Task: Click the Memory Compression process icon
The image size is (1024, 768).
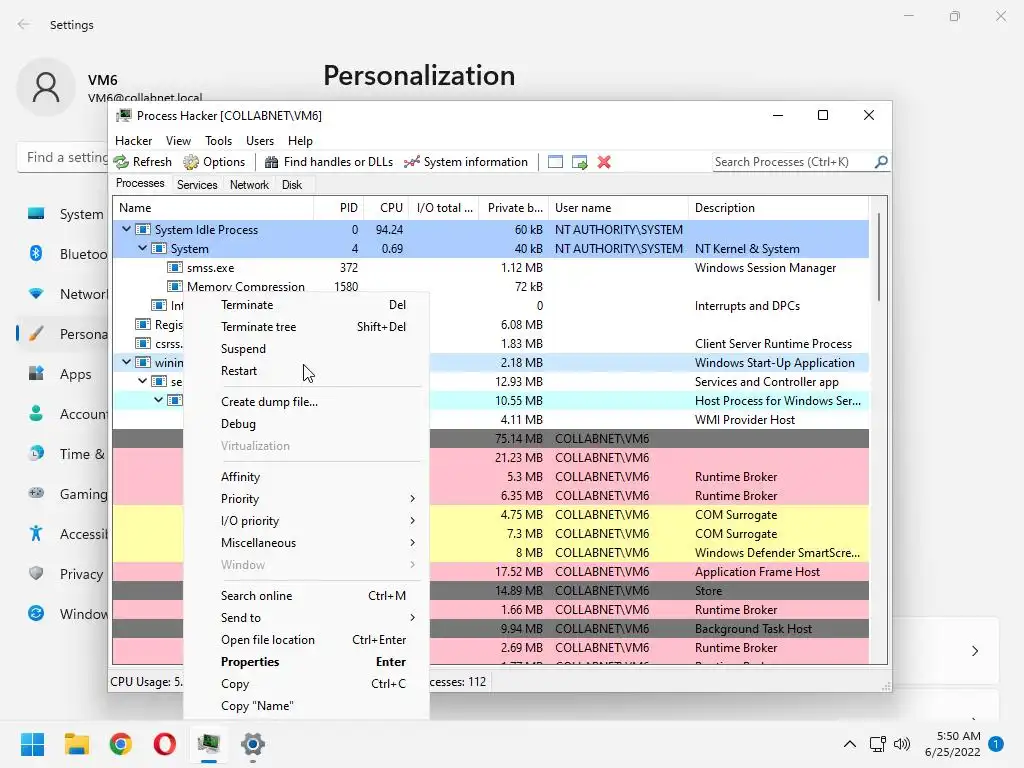Action: [x=174, y=287]
